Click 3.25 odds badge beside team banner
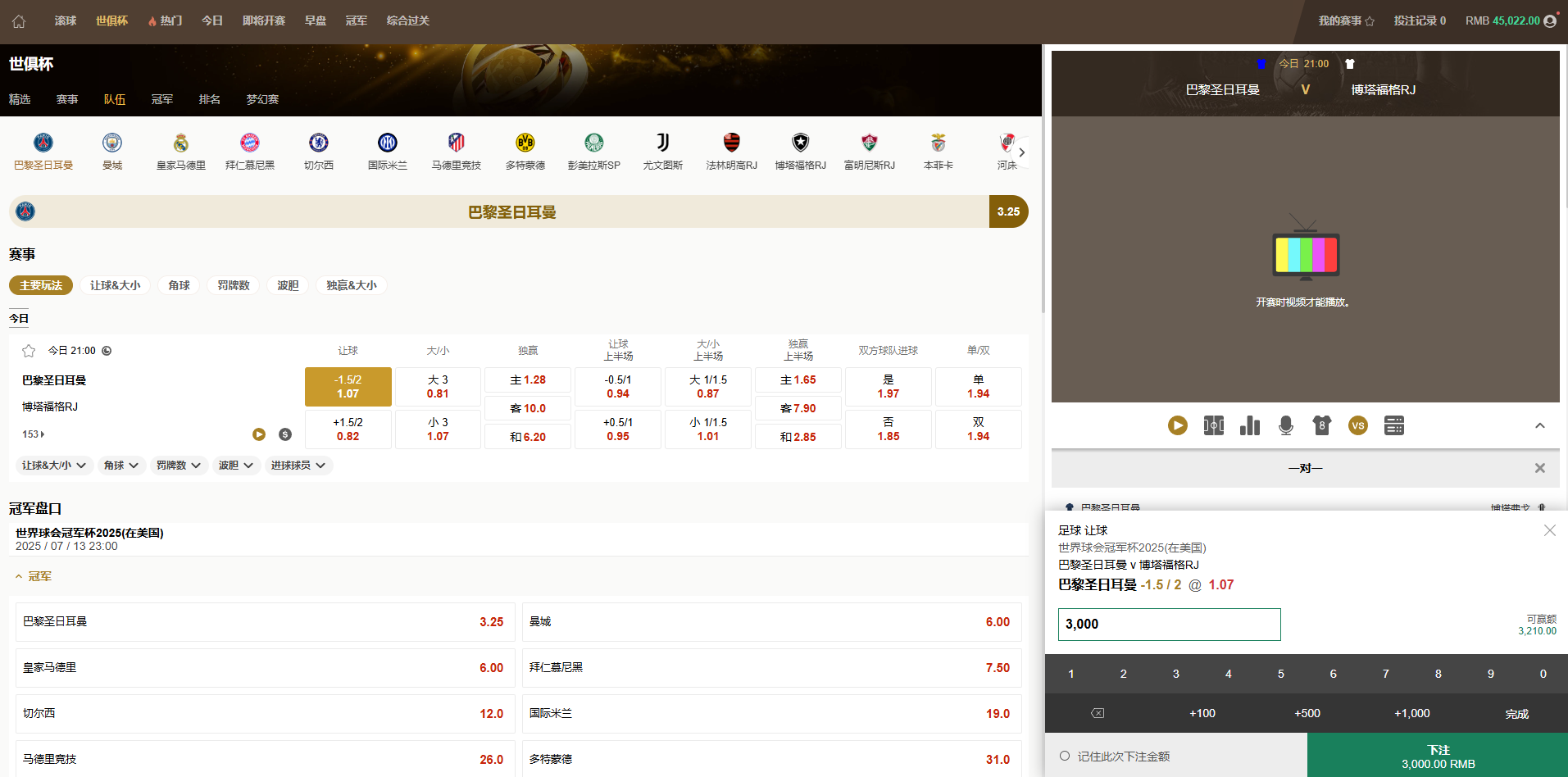The height and width of the screenshot is (777, 1568). (1009, 211)
